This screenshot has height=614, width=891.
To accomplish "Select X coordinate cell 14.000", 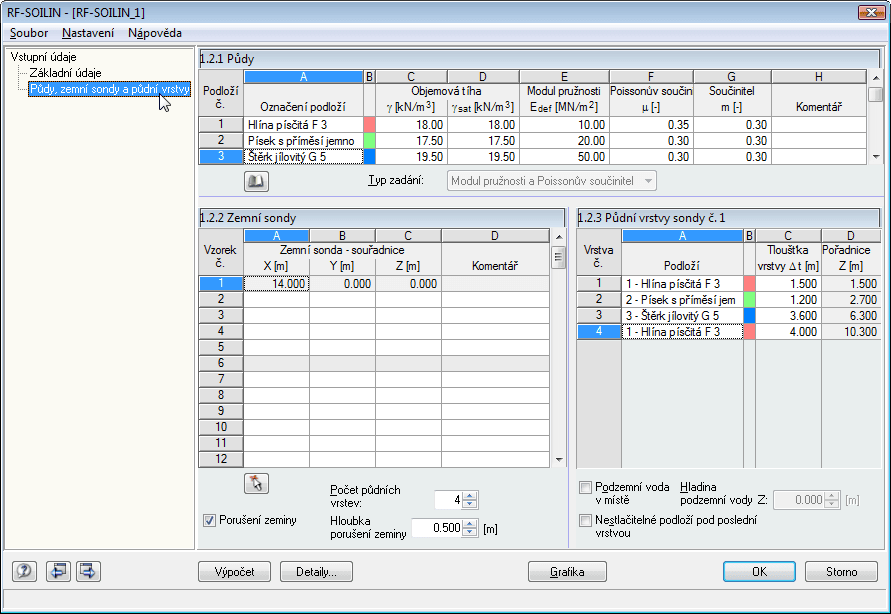I will (x=277, y=283).
